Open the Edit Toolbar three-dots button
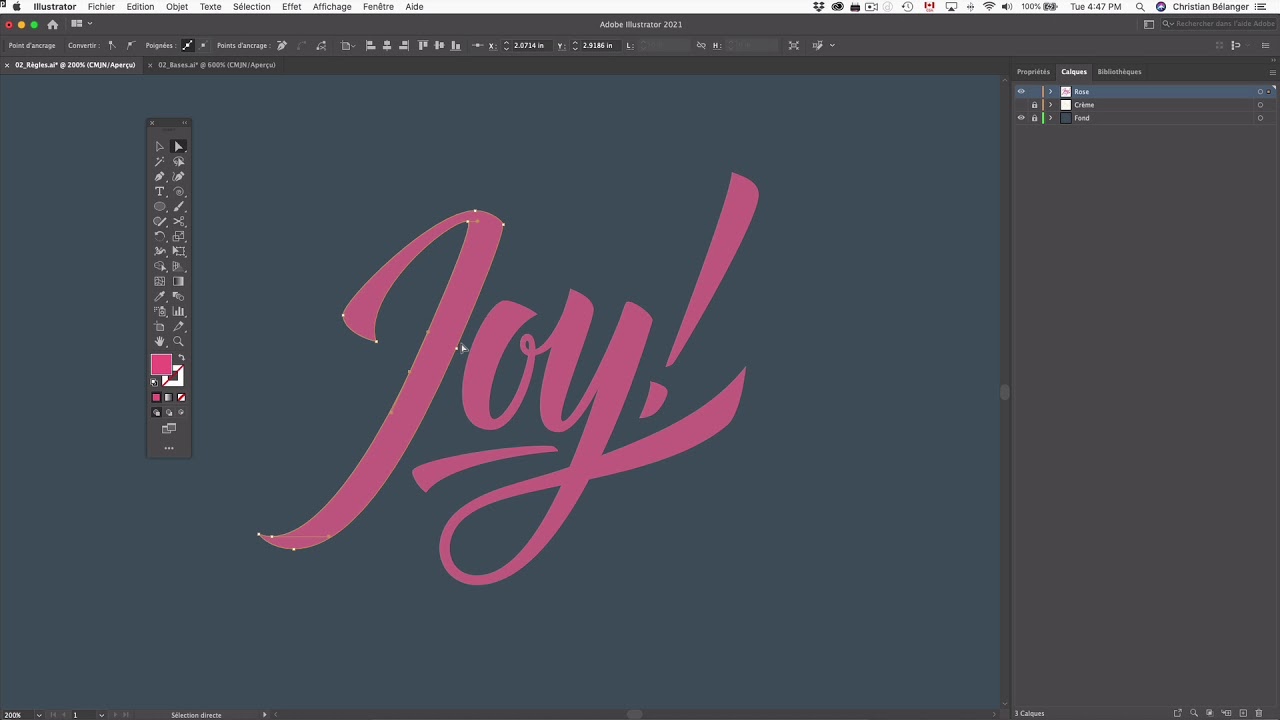This screenshot has width=1280, height=720. click(169, 448)
